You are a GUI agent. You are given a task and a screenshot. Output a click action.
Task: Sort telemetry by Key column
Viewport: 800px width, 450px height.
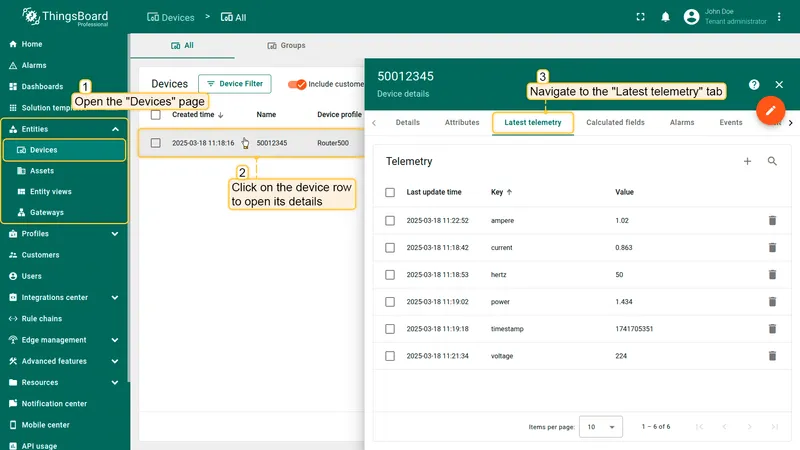501,192
